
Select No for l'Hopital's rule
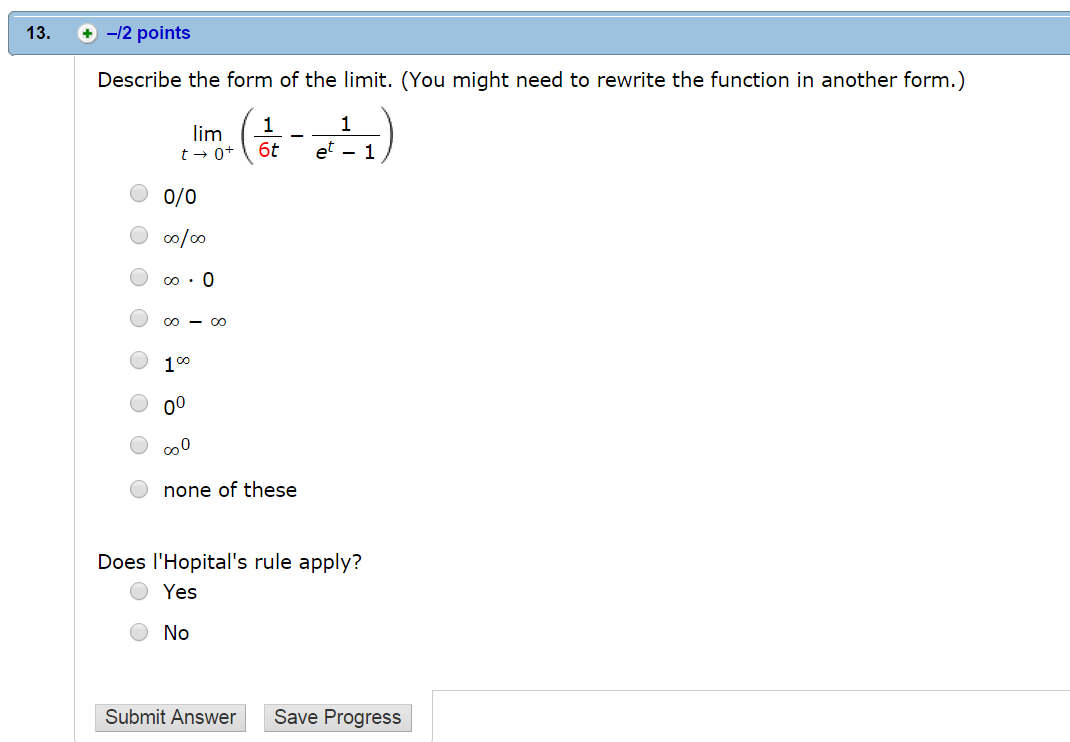coord(139,631)
